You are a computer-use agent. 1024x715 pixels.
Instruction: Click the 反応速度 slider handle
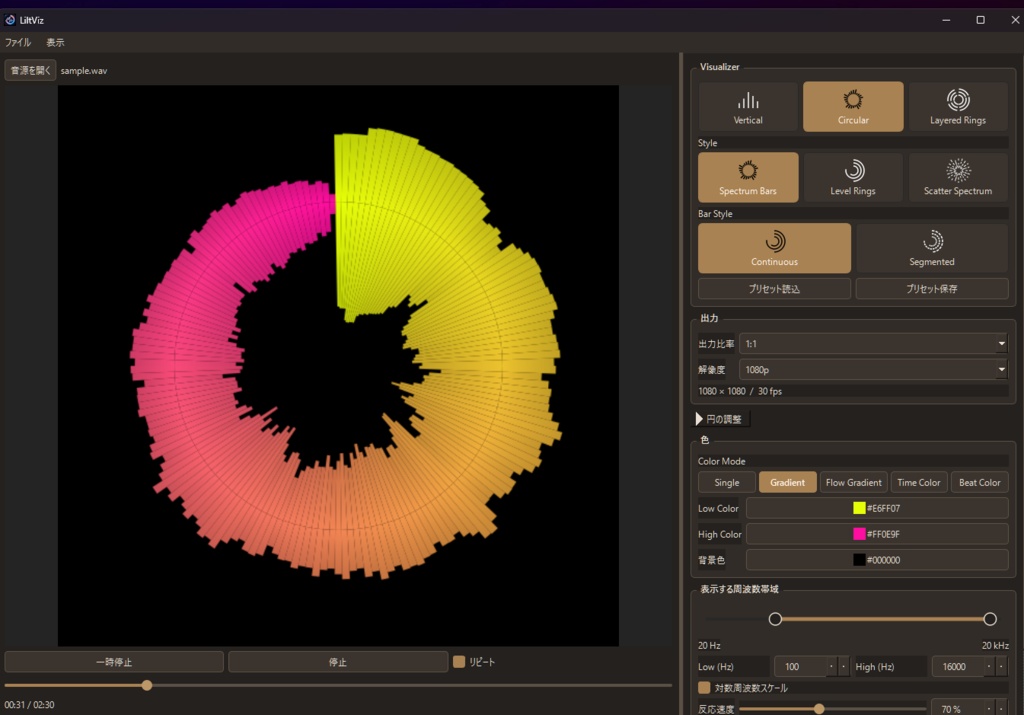point(819,708)
